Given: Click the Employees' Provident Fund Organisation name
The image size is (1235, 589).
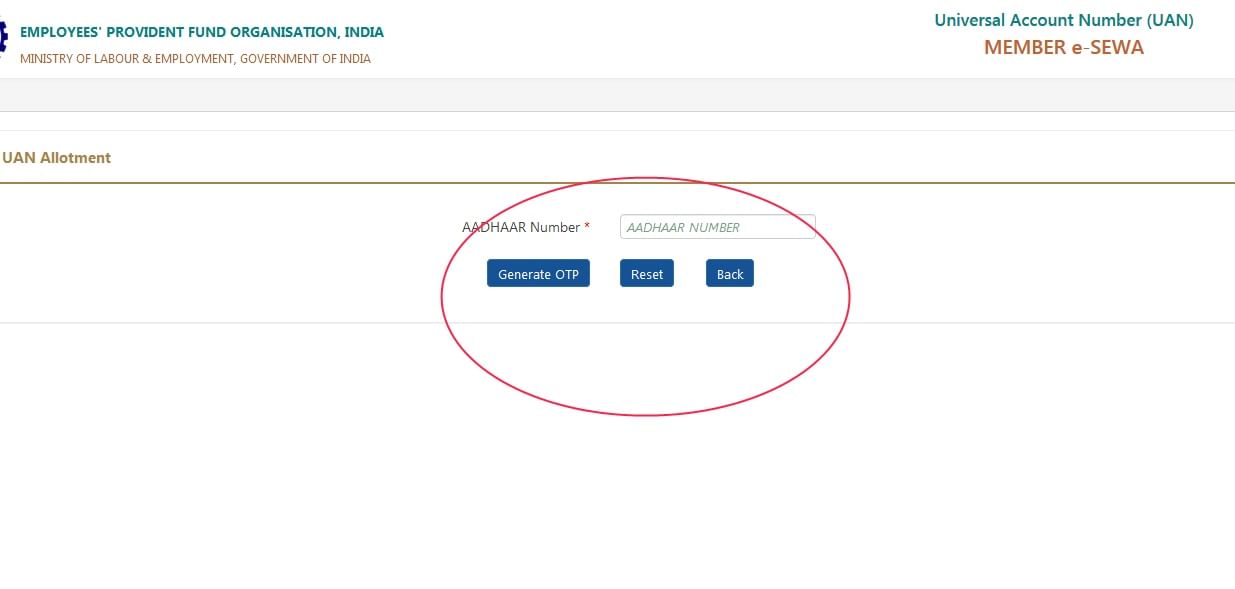Looking at the screenshot, I should [201, 31].
